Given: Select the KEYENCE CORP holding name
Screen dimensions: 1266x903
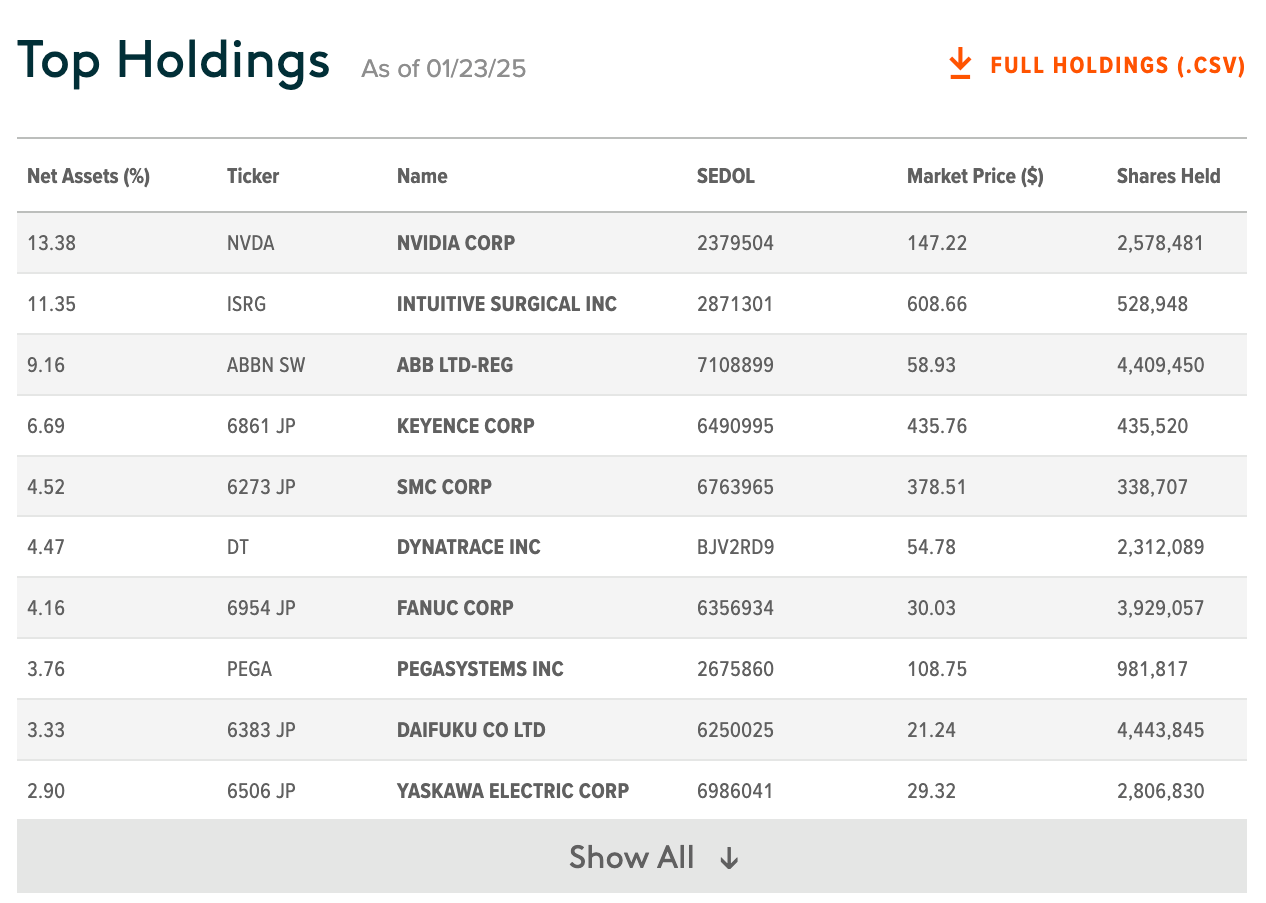Looking at the screenshot, I should pos(466,426).
